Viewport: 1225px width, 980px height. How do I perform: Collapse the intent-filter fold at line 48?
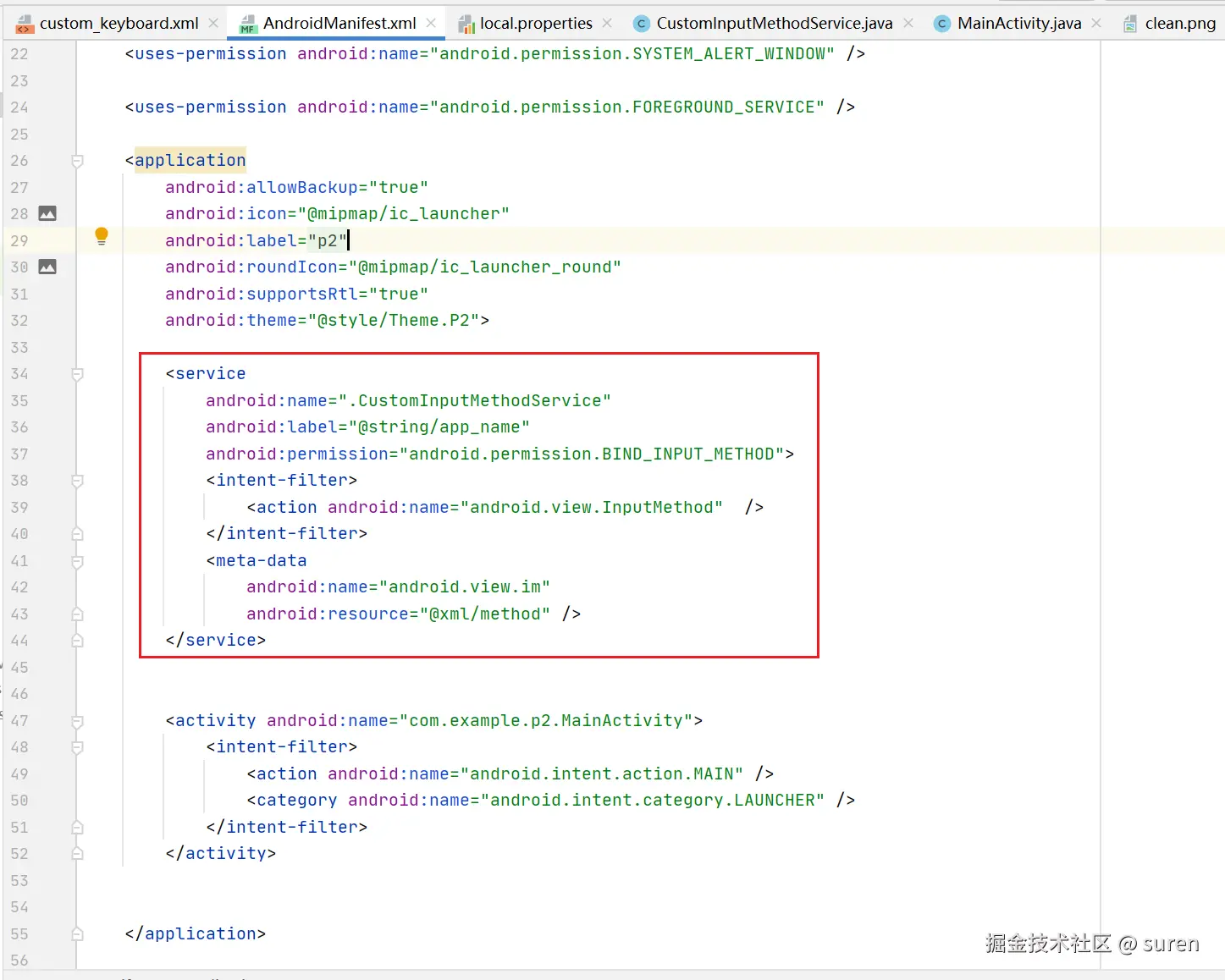click(77, 747)
